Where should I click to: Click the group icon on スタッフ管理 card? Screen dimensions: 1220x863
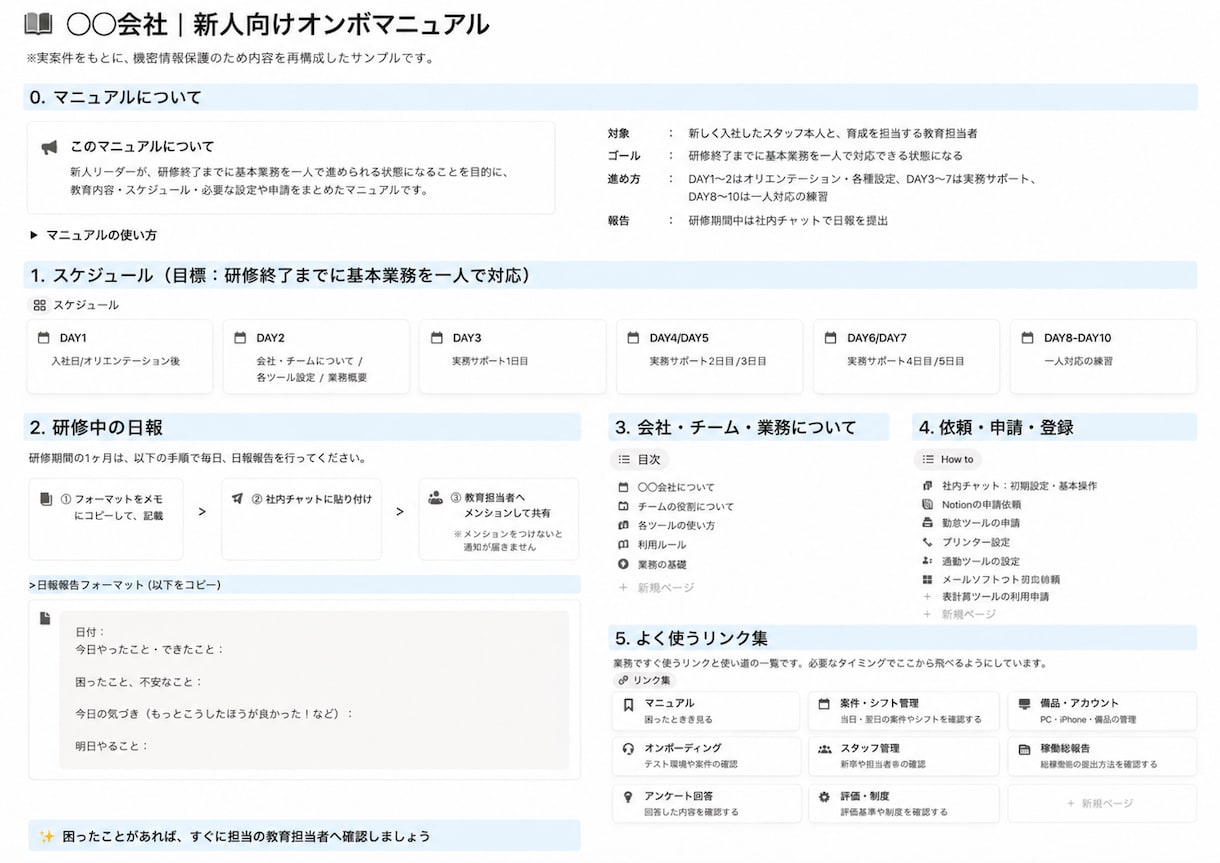click(824, 748)
